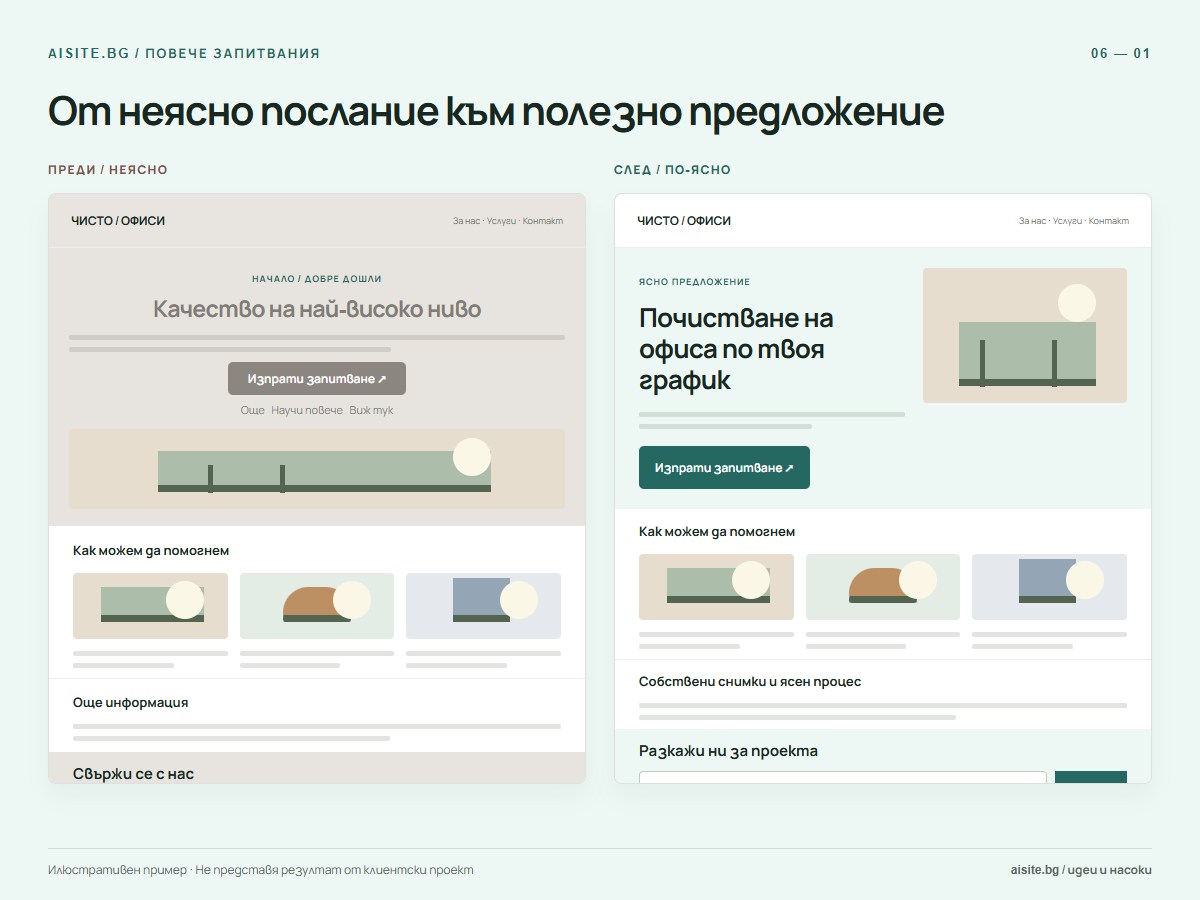Open 'Контакт' in the after mockup nav
Viewport: 1200px width, 900px height.
pos(1109,221)
